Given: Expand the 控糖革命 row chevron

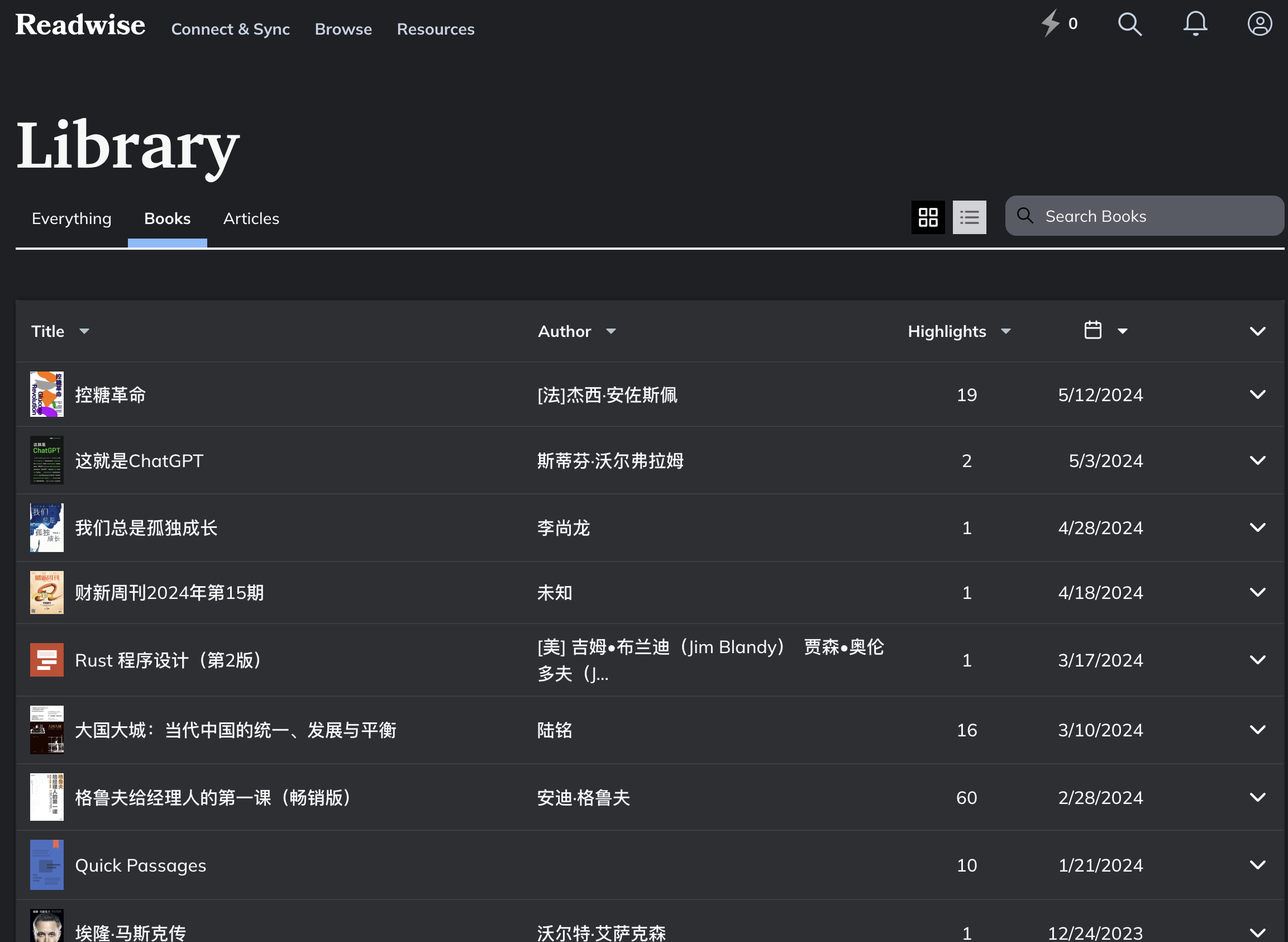Looking at the screenshot, I should point(1257,394).
